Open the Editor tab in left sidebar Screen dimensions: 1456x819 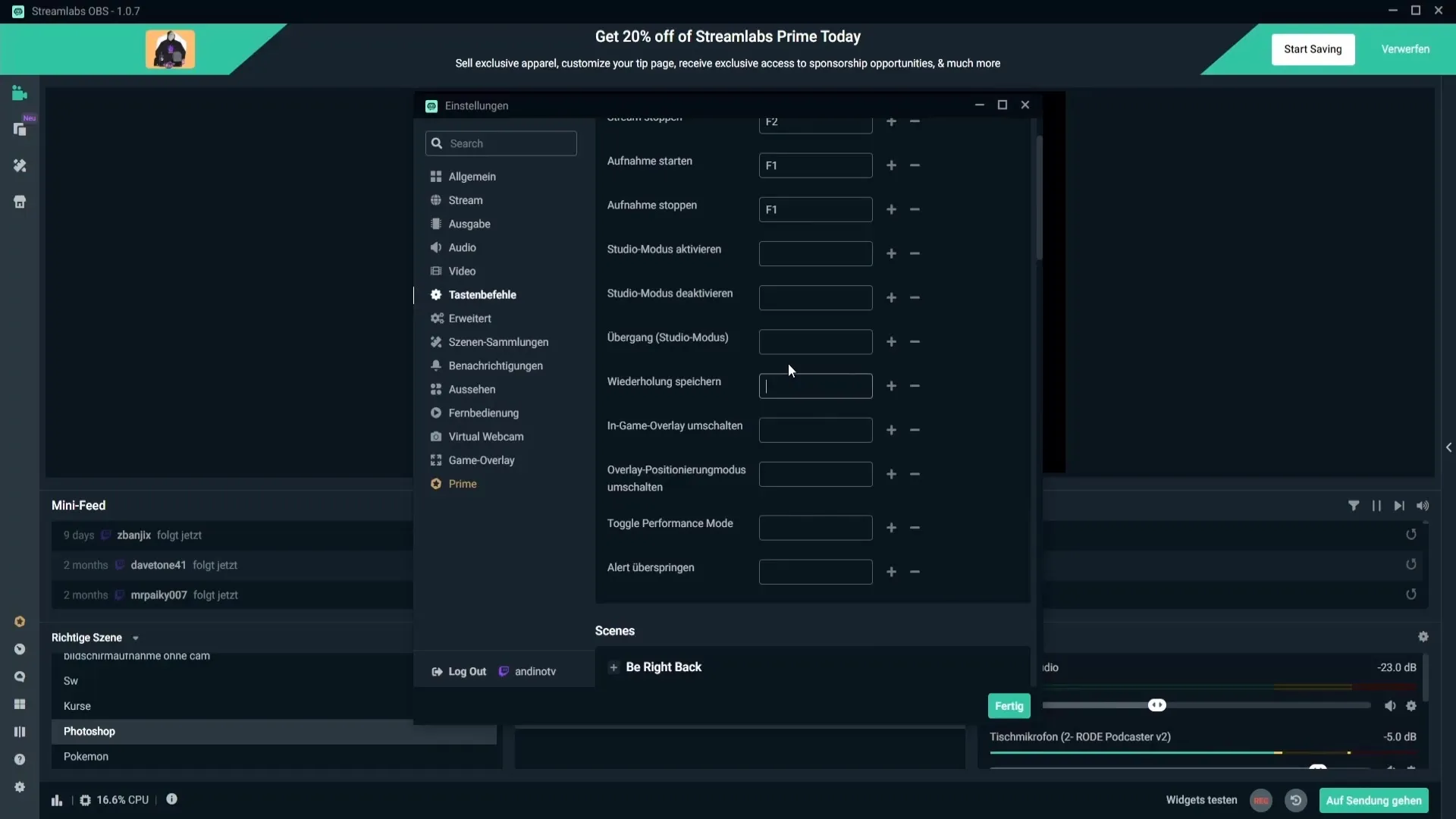point(20,93)
